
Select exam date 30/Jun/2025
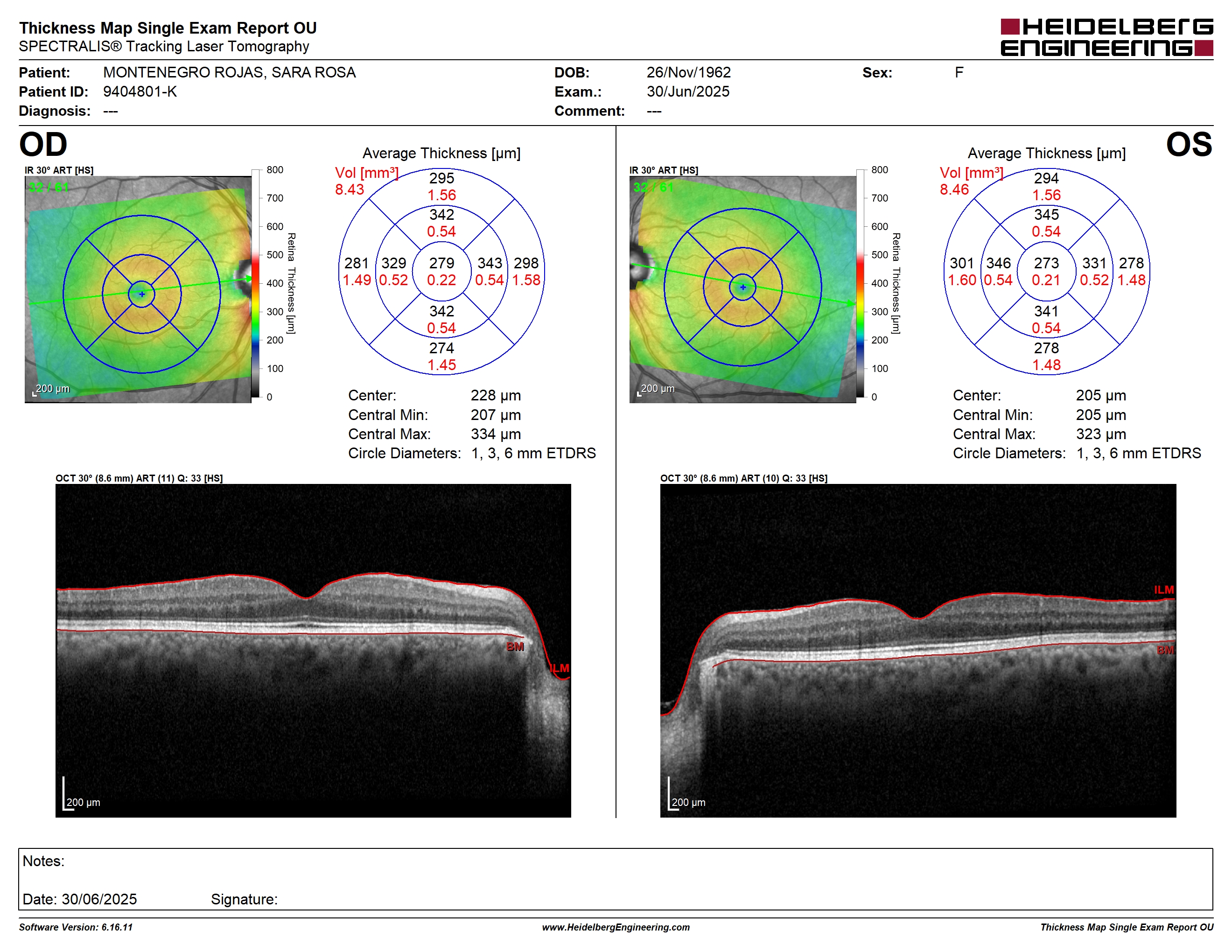tap(688, 92)
